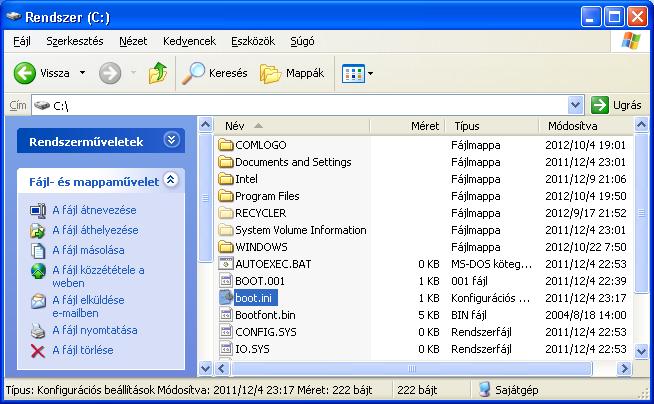The width and height of the screenshot is (654, 404).
Task: Click the Sajátgép computer icon in status bar
Action: [x=484, y=390]
